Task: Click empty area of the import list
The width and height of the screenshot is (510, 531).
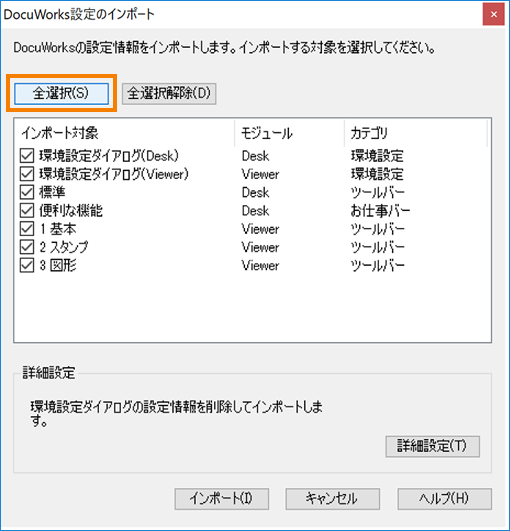Action: click(x=253, y=307)
